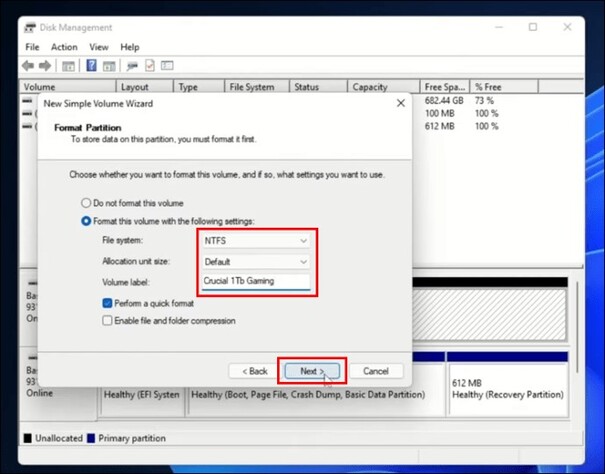Expand the Allocation unit size dropdown
The height and width of the screenshot is (474, 605).
[256, 261]
